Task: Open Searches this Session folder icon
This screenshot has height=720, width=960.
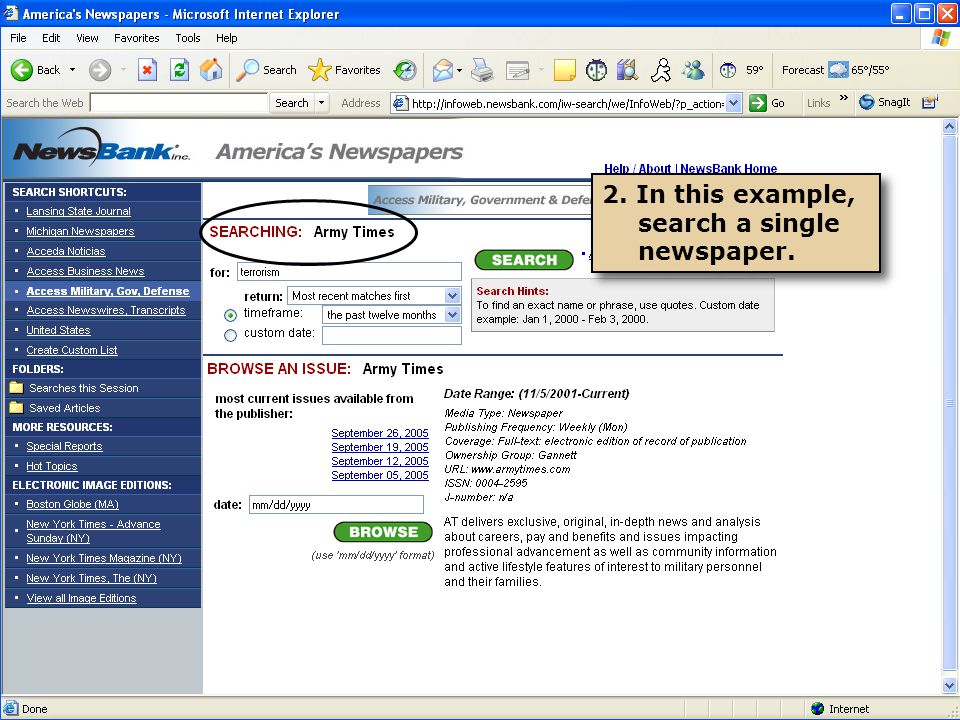Action: 17,388
